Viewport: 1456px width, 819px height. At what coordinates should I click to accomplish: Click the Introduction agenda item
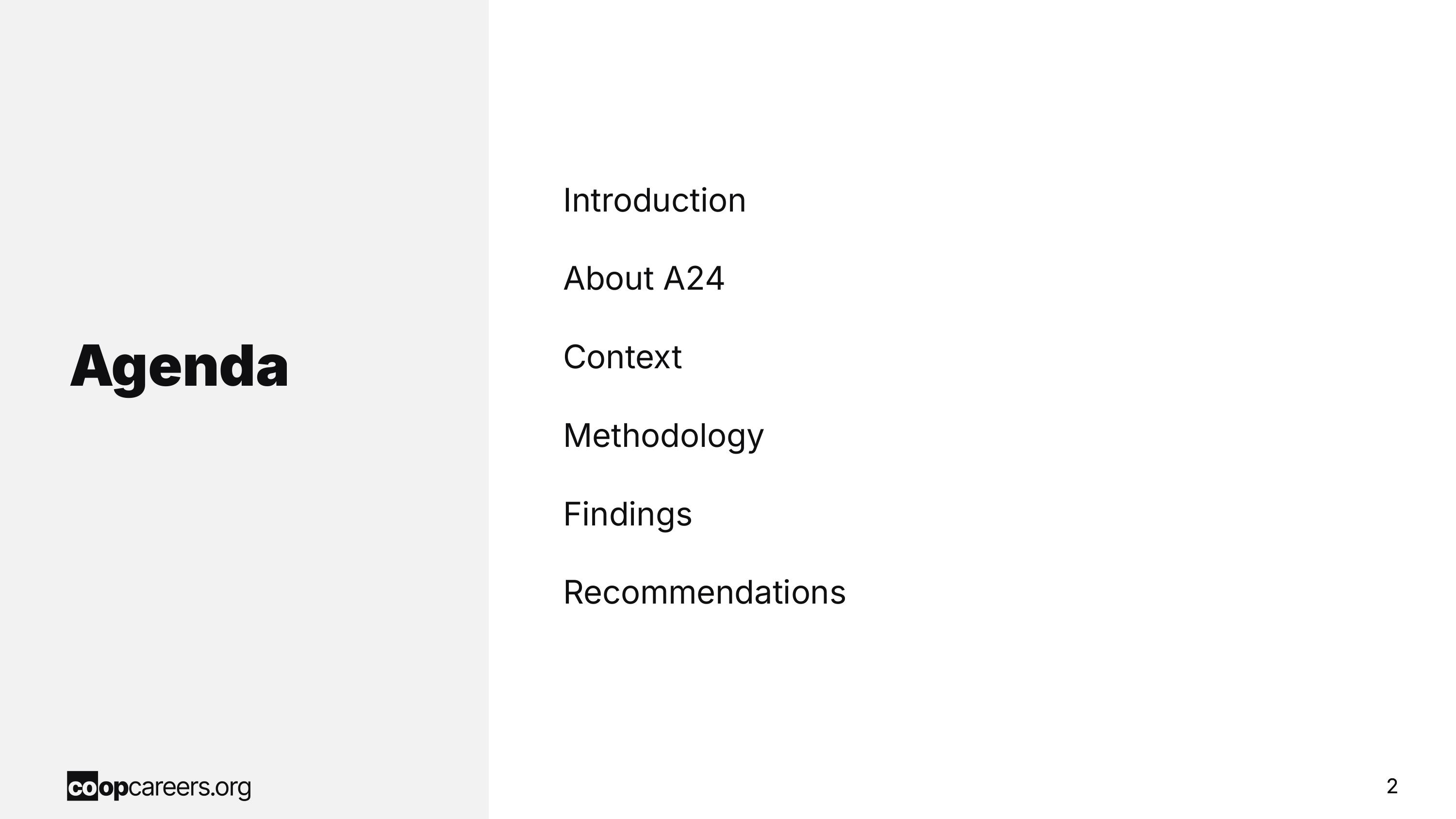click(x=655, y=200)
